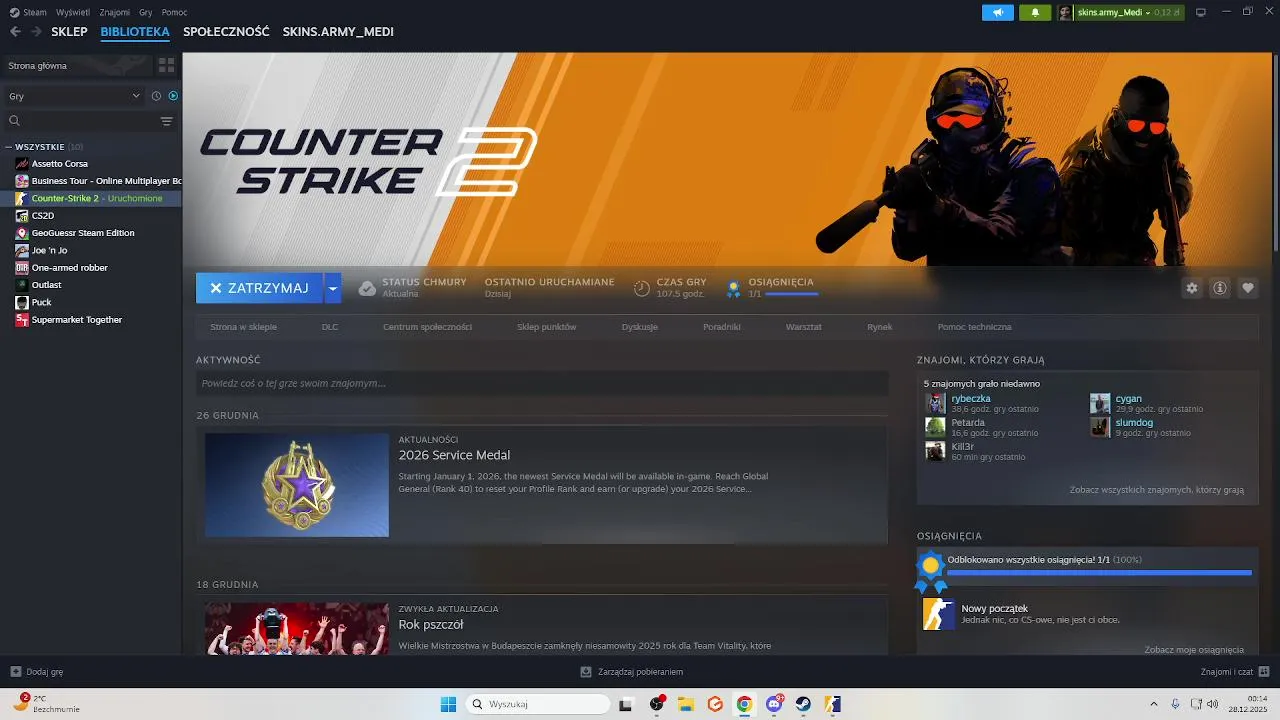Open File Explorer from taskbar
This screenshot has width=1280, height=720.
point(686,704)
